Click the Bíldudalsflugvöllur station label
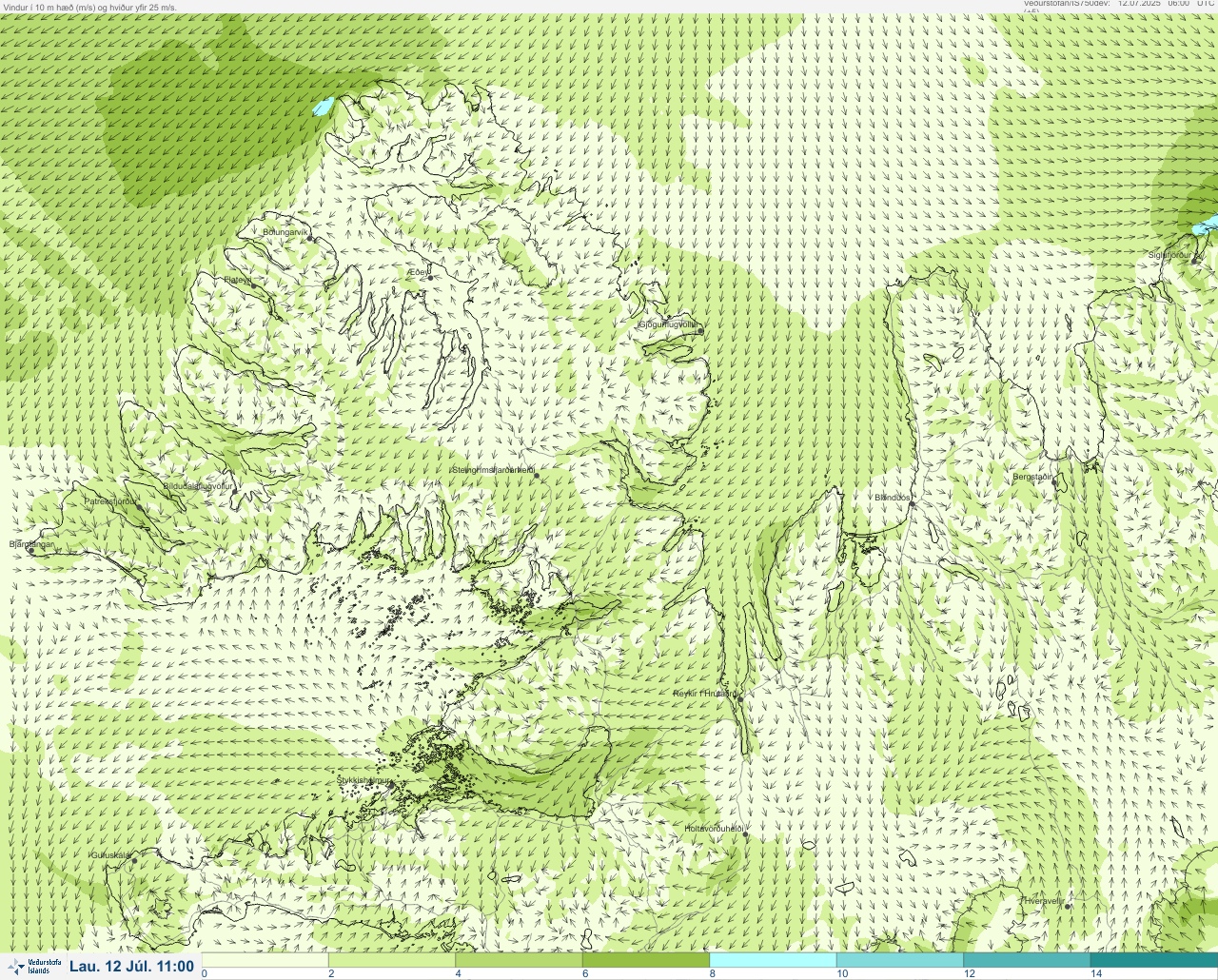 point(198,485)
